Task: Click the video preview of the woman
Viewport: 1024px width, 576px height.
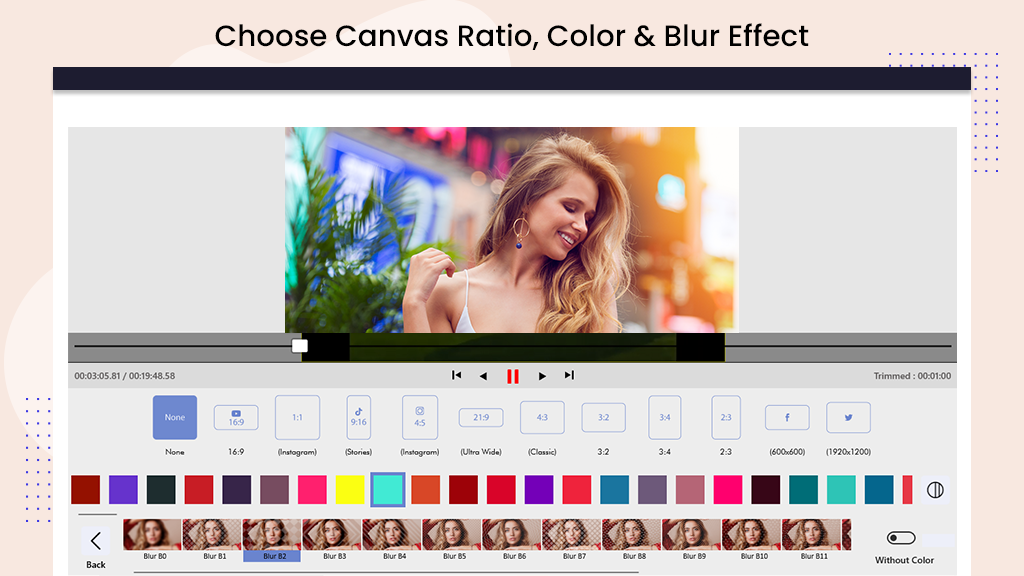Action: (x=512, y=230)
